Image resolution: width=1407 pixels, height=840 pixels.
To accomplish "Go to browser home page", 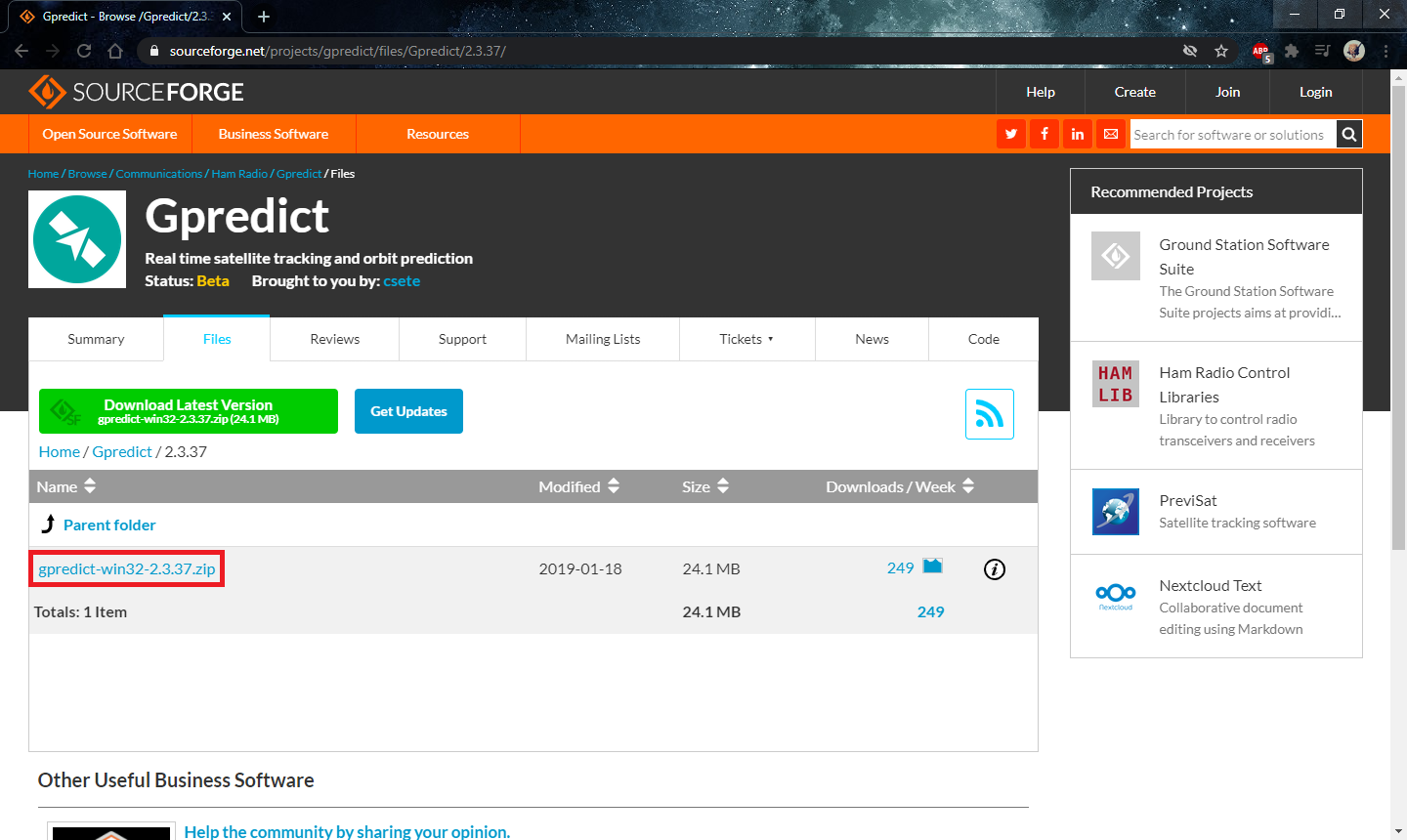I will pos(115,51).
